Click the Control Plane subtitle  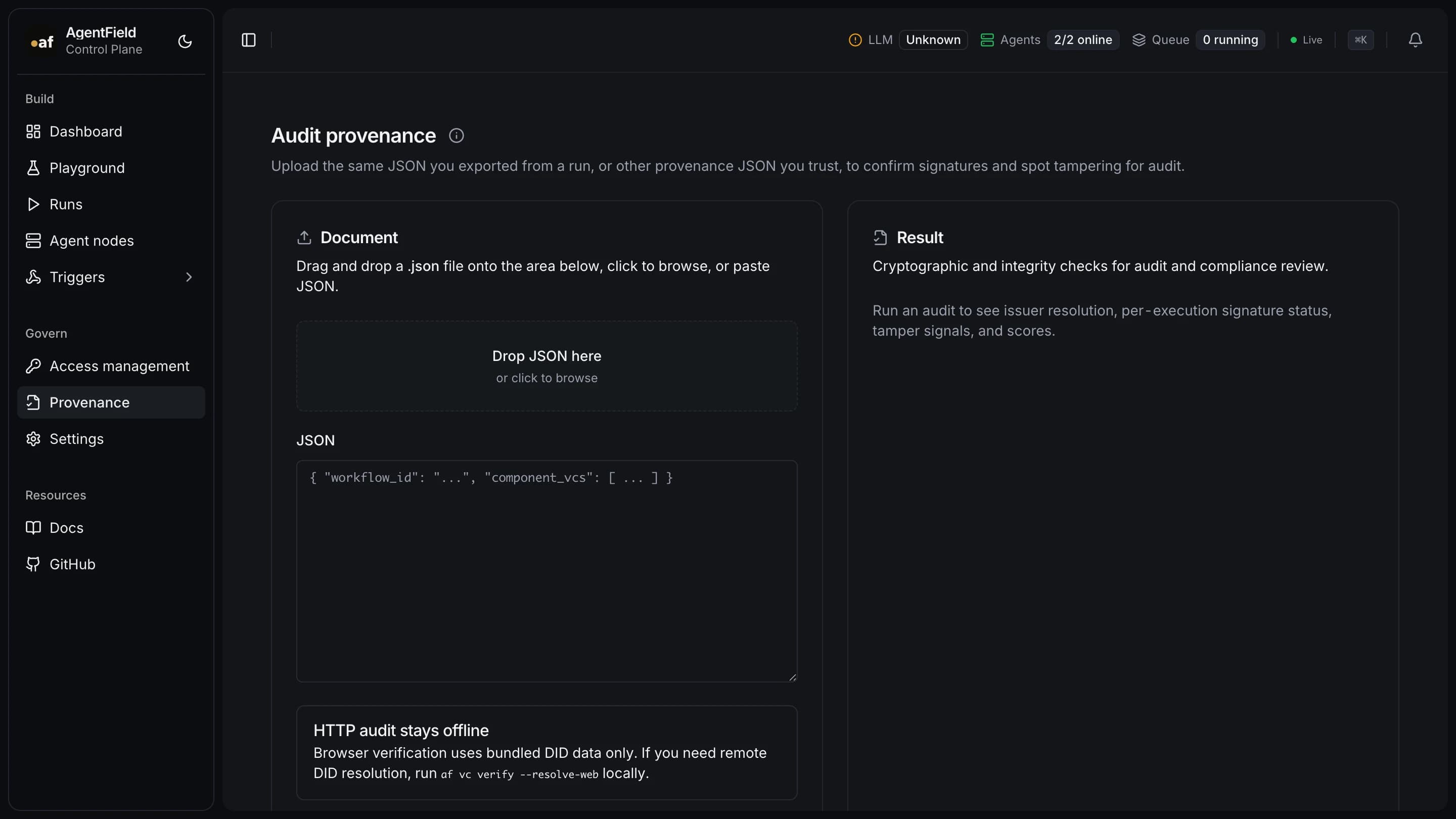[x=104, y=50]
